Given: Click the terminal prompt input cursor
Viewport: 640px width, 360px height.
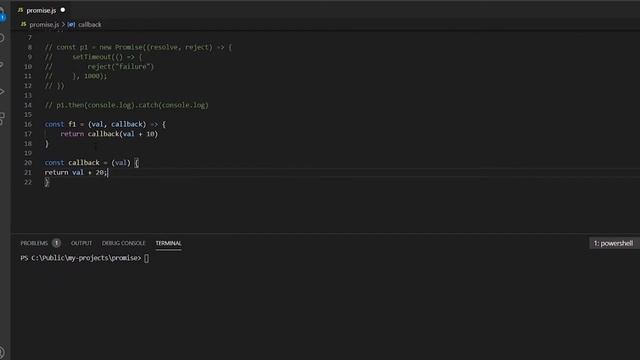Looking at the screenshot, I should pyautogui.click(x=147, y=258).
